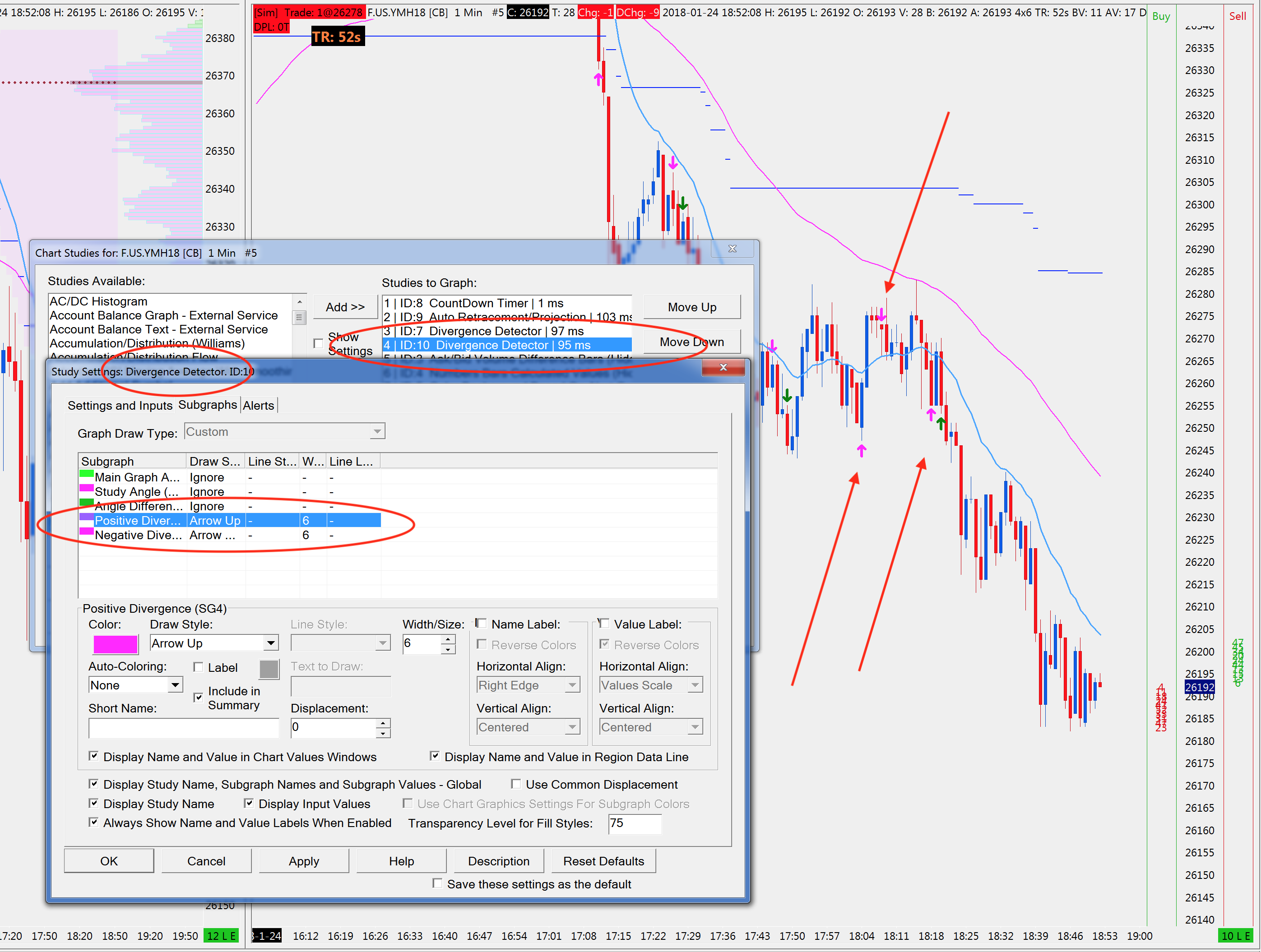Image resolution: width=1261 pixels, height=952 pixels.
Task: Open the Alerts tab
Action: [x=258, y=405]
